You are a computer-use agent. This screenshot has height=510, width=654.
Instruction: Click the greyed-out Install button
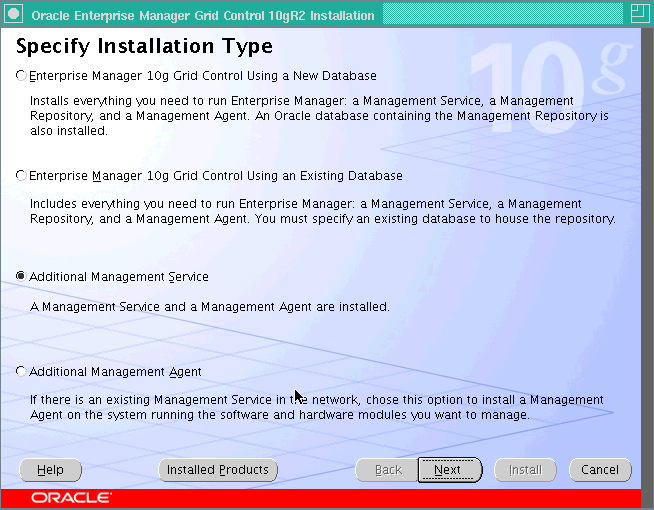(x=525, y=470)
